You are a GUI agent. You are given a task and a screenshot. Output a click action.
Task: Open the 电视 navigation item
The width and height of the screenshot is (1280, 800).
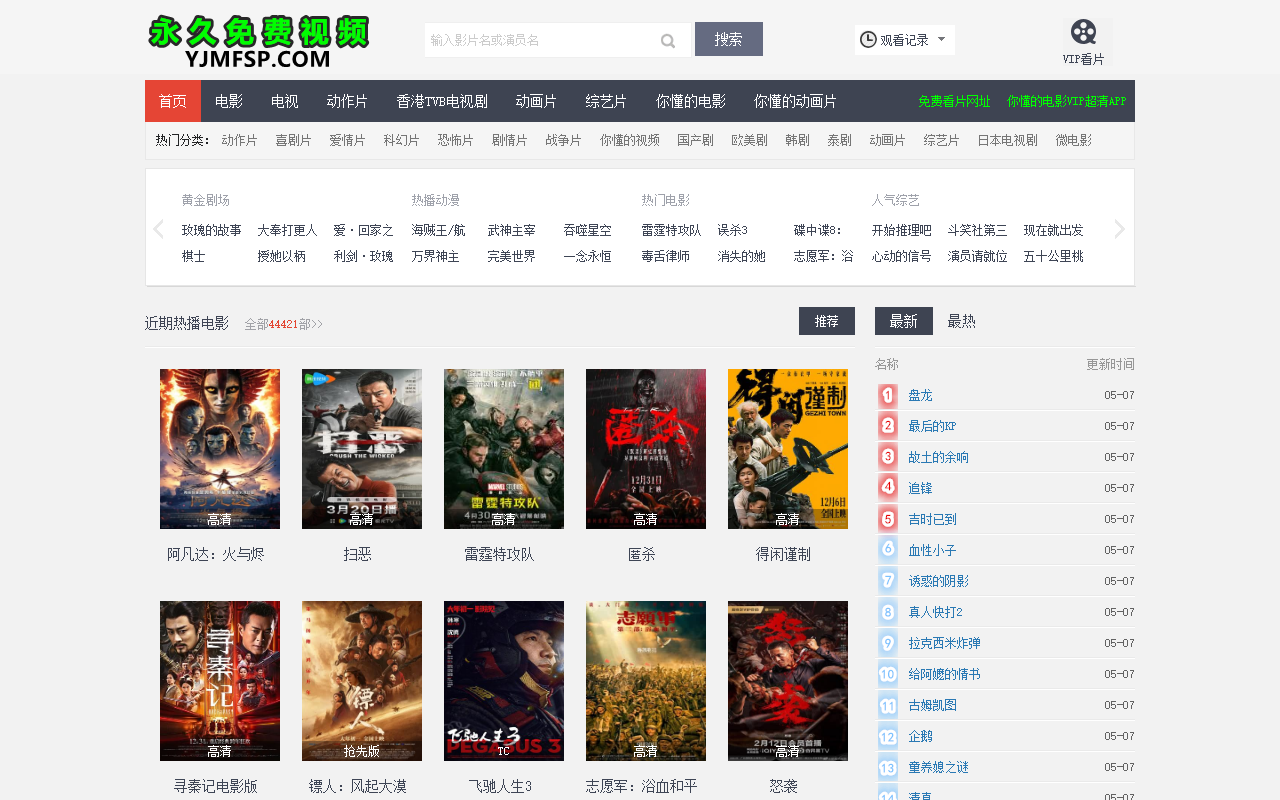(x=285, y=101)
